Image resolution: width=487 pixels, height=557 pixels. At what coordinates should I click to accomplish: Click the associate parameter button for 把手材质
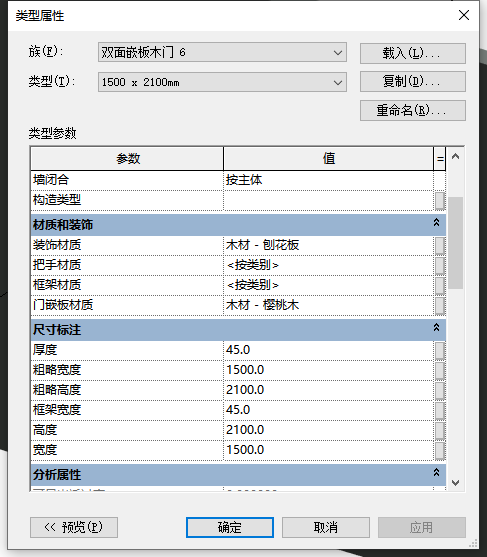440,265
